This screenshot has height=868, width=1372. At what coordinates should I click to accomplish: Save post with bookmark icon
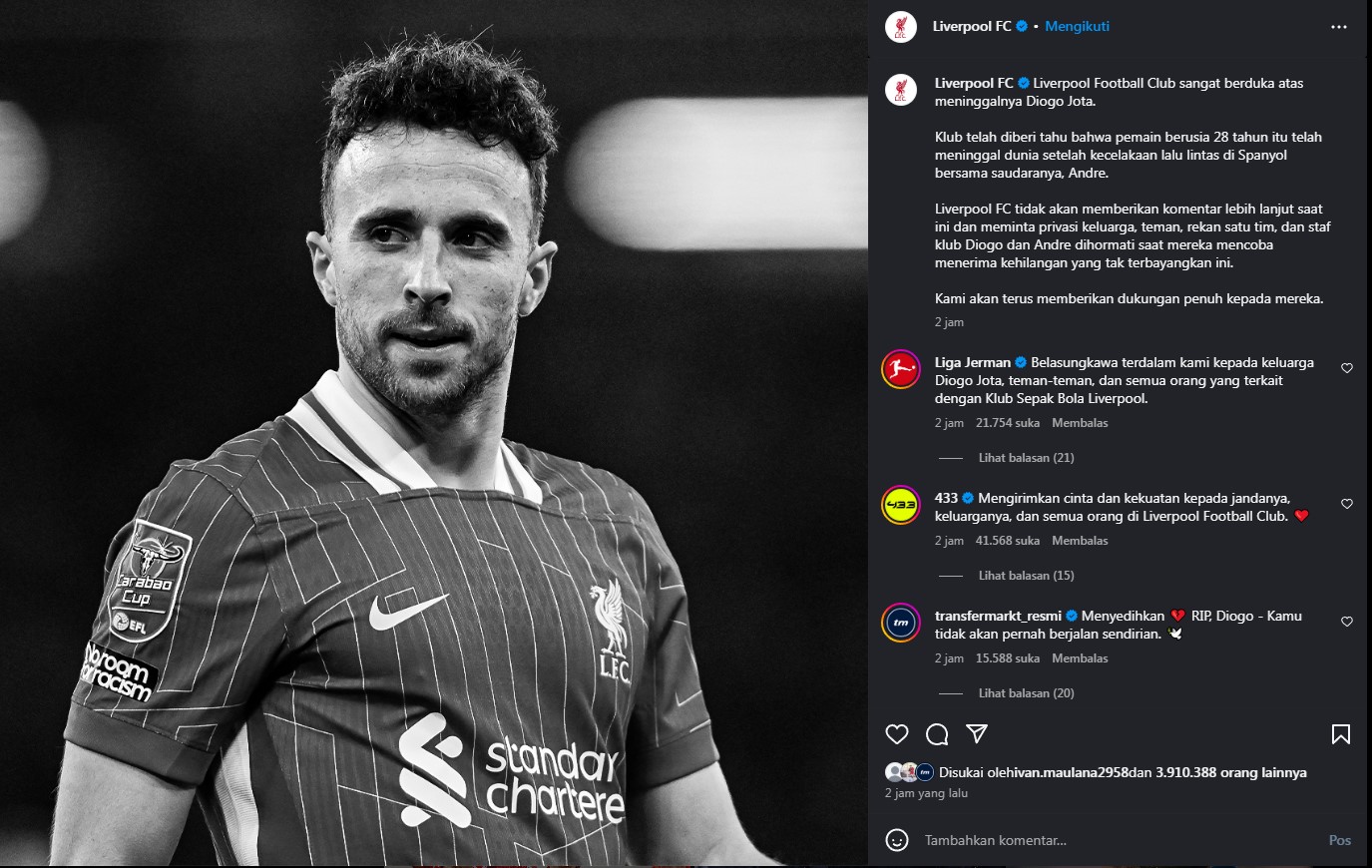(1340, 734)
